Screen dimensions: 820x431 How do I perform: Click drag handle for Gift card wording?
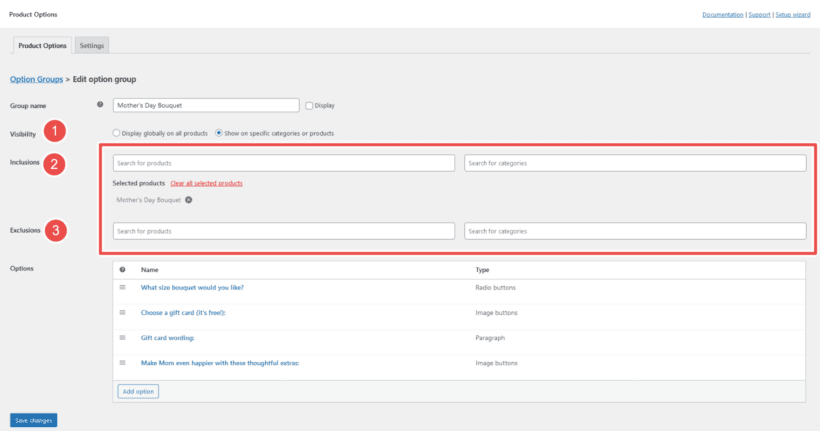tap(123, 337)
